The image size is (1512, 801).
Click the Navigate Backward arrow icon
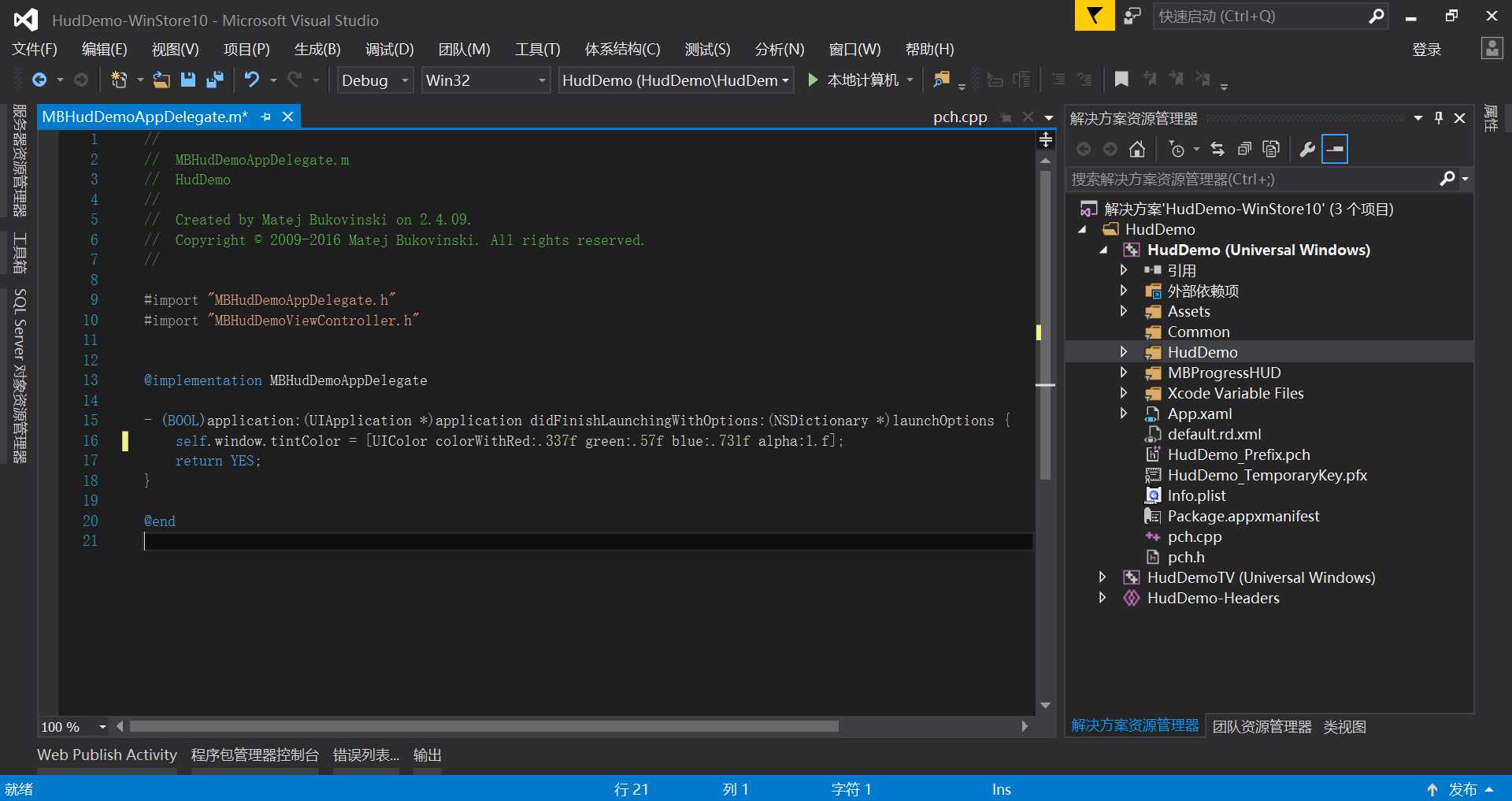[x=39, y=80]
